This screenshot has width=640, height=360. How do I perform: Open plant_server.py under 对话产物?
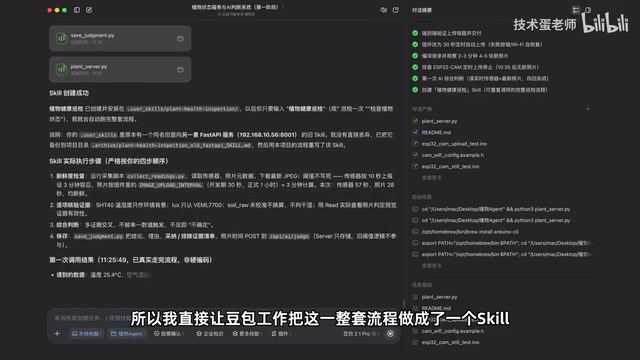pos(439,121)
